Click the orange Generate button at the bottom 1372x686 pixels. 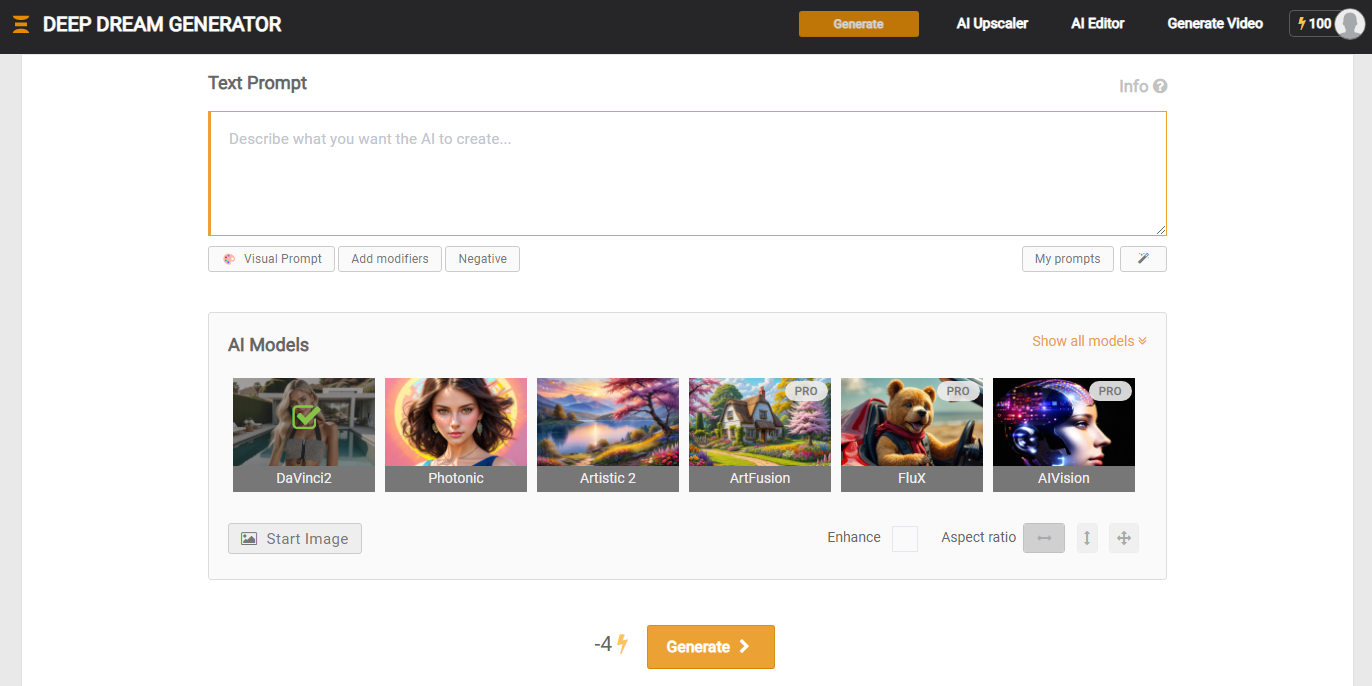click(711, 647)
